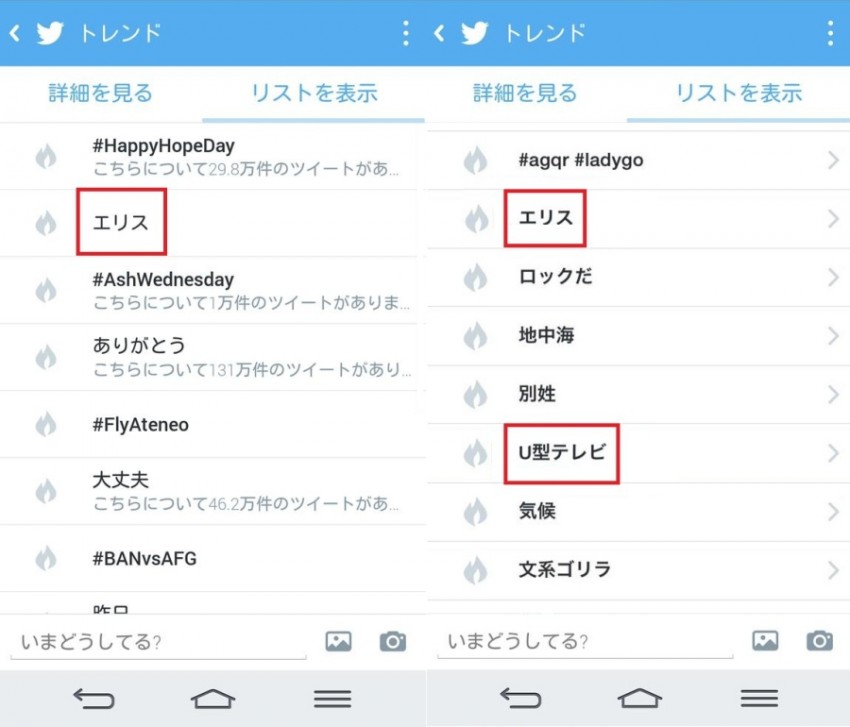Open overflow menu in left screen header

(405, 33)
